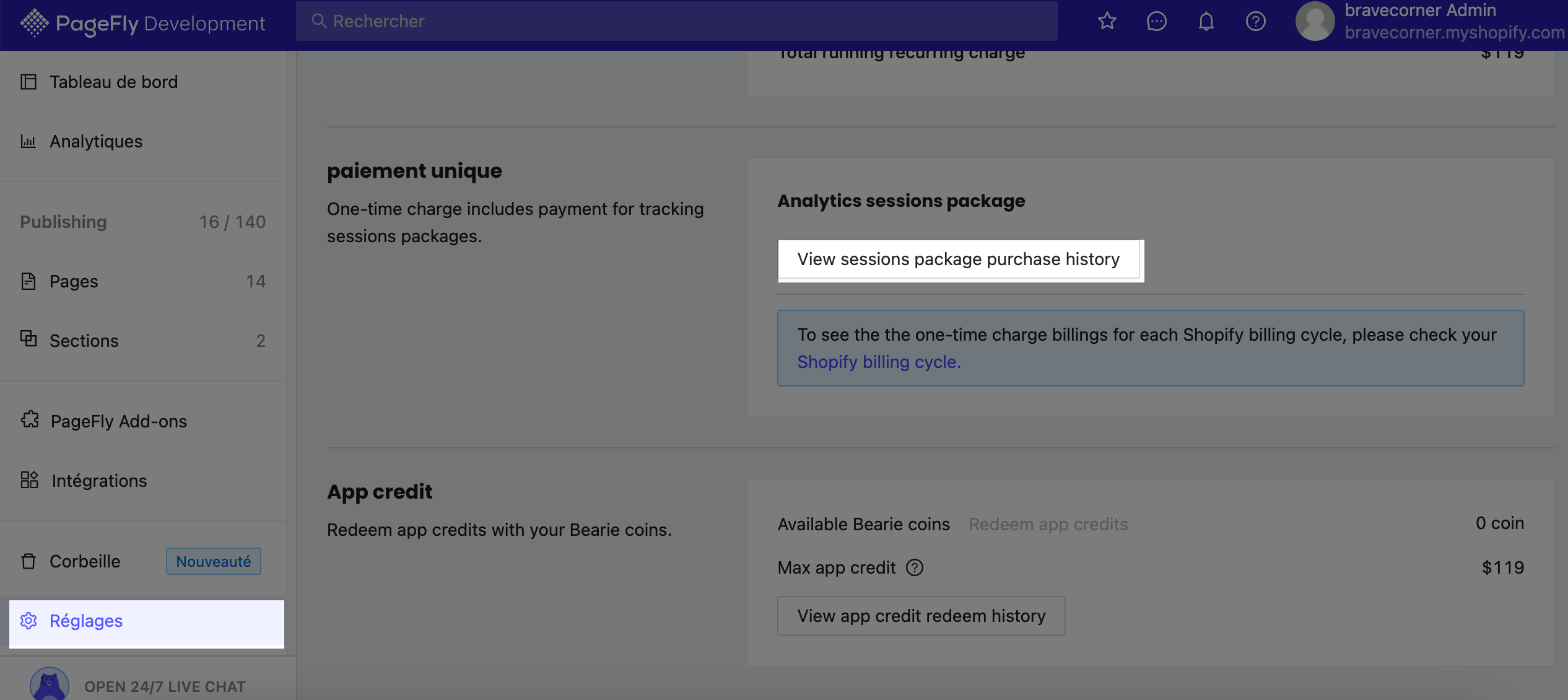Click the Max app credit $119 value

1503,567
